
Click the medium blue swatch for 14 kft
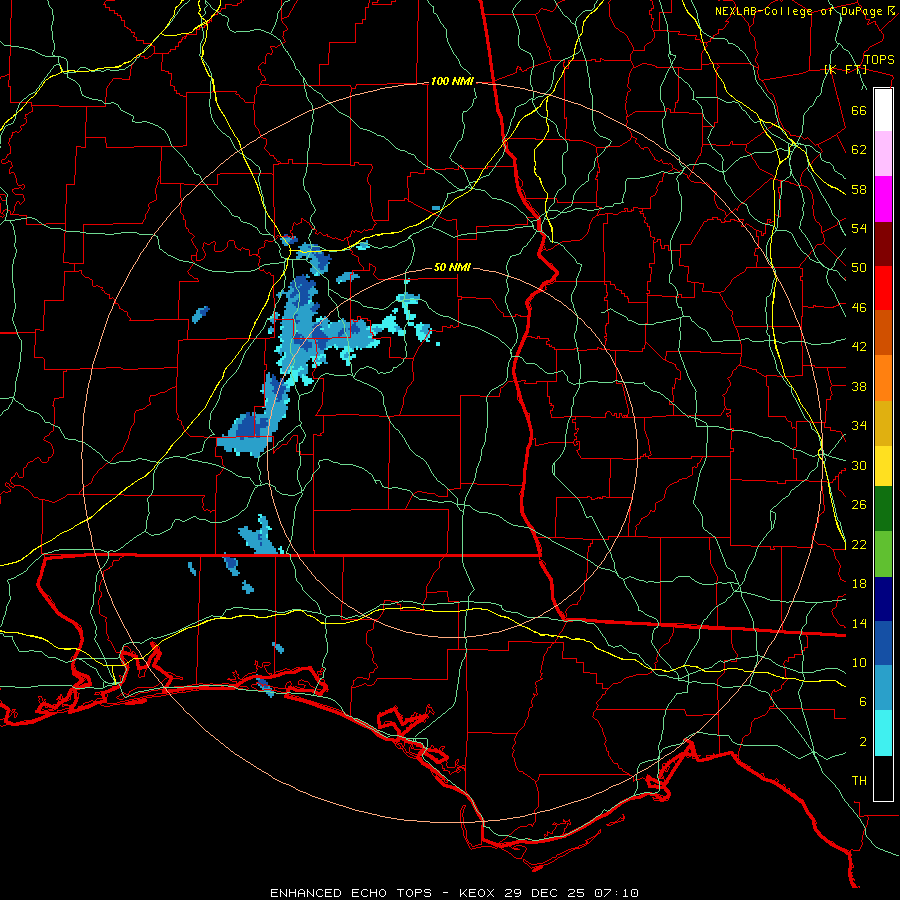[883, 643]
